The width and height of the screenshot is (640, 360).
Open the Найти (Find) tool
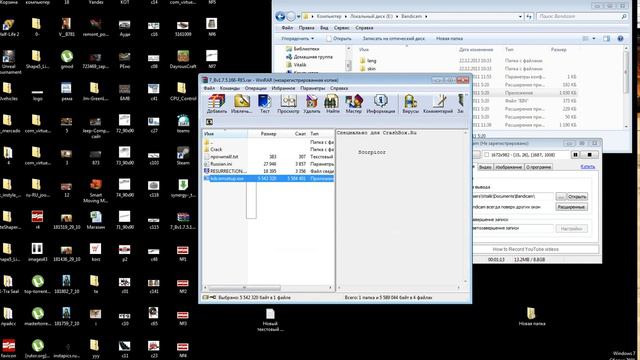[332, 104]
